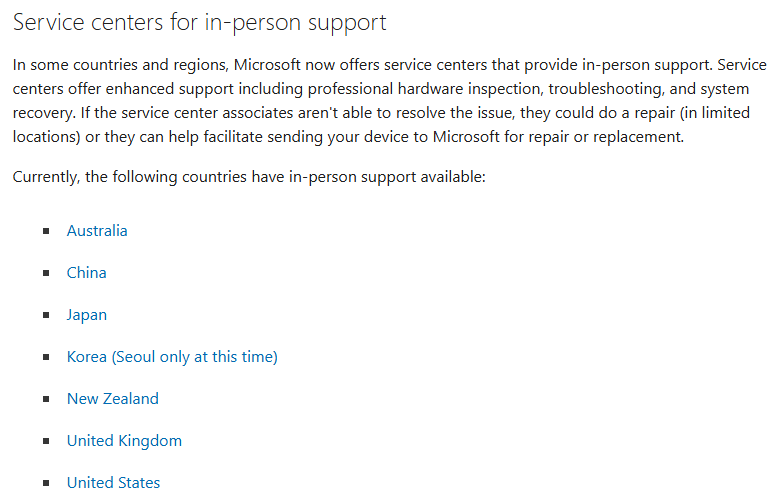Open the China service center link
The height and width of the screenshot is (504, 776).
[x=87, y=273]
